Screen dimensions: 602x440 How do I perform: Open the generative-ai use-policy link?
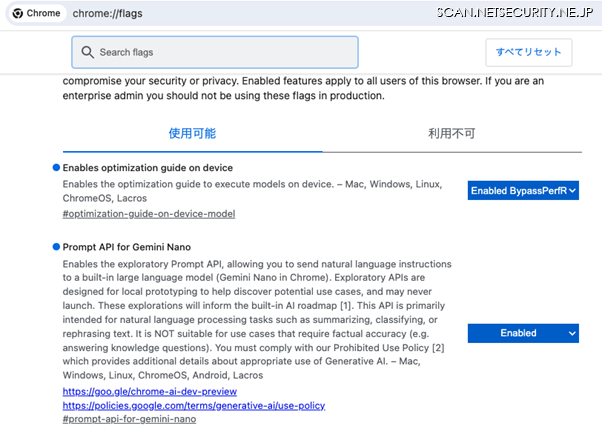[x=193, y=406]
